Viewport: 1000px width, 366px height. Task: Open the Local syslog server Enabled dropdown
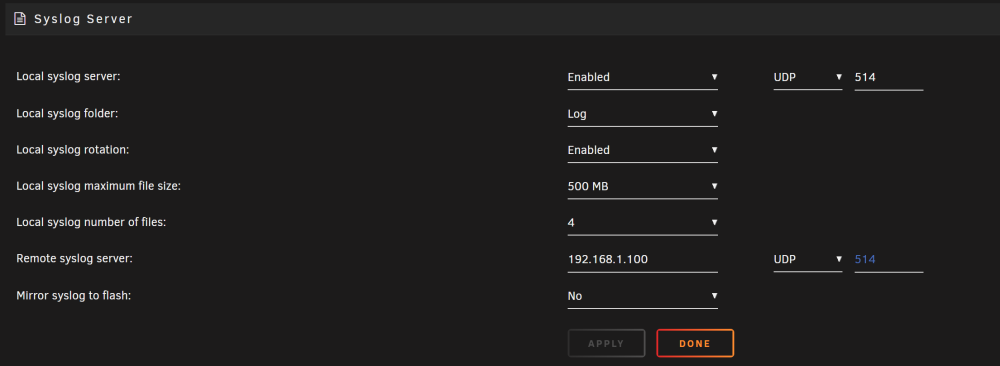pyautogui.click(x=642, y=77)
